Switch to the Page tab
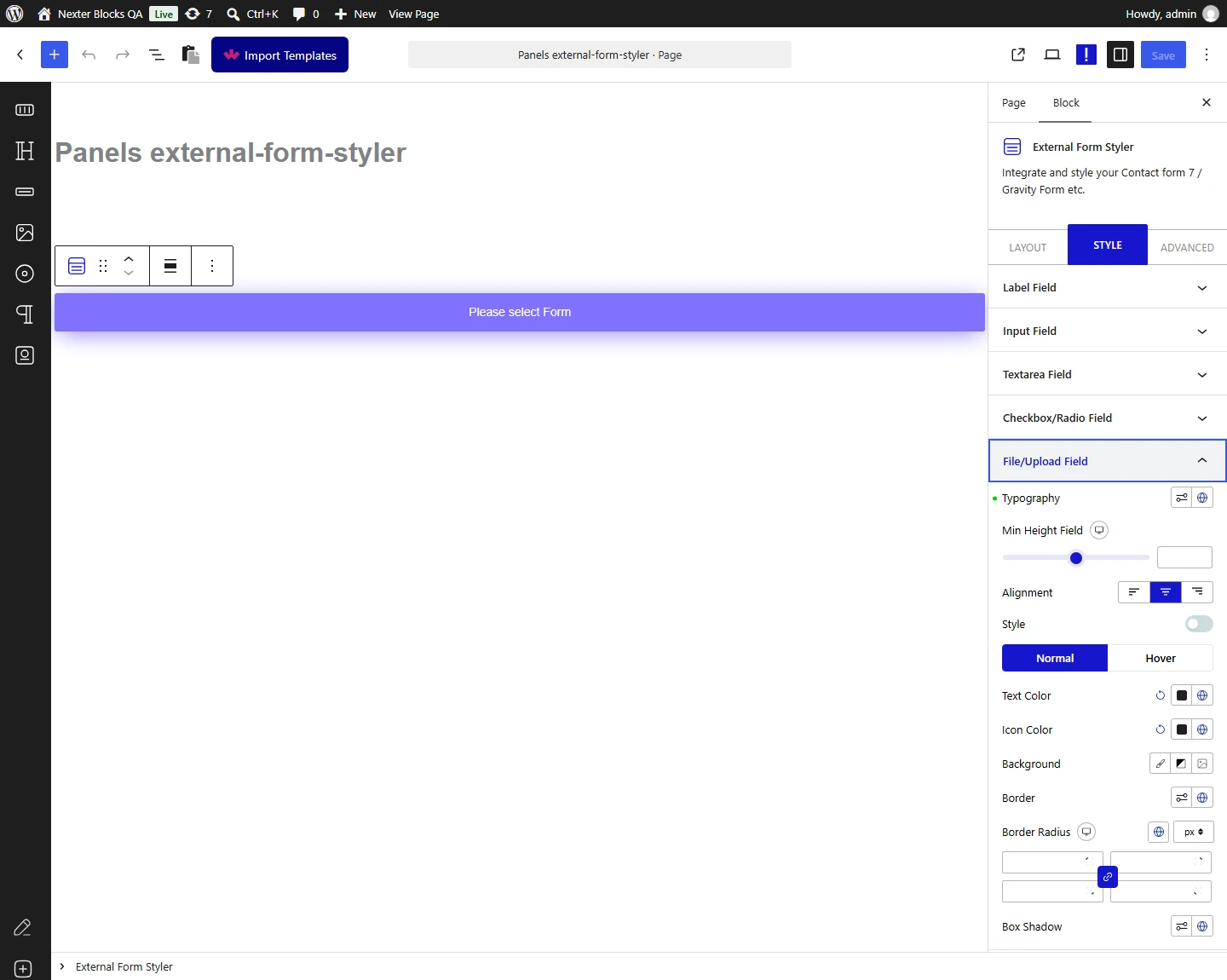The height and width of the screenshot is (980, 1227). (1014, 102)
